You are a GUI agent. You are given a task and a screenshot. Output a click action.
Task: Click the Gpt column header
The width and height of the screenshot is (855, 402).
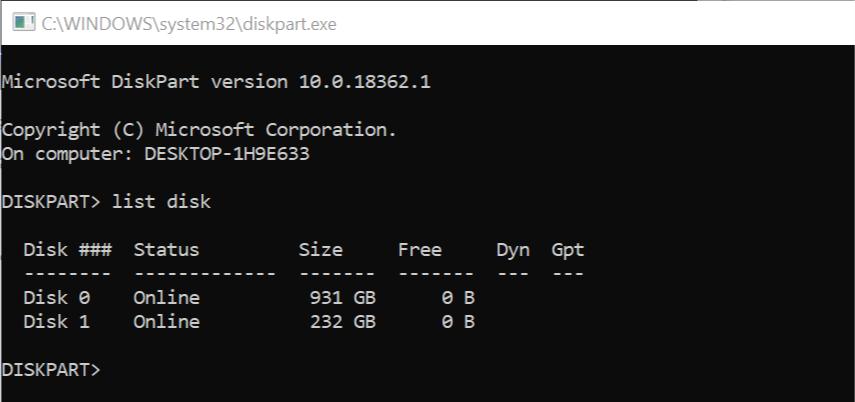point(567,250)
